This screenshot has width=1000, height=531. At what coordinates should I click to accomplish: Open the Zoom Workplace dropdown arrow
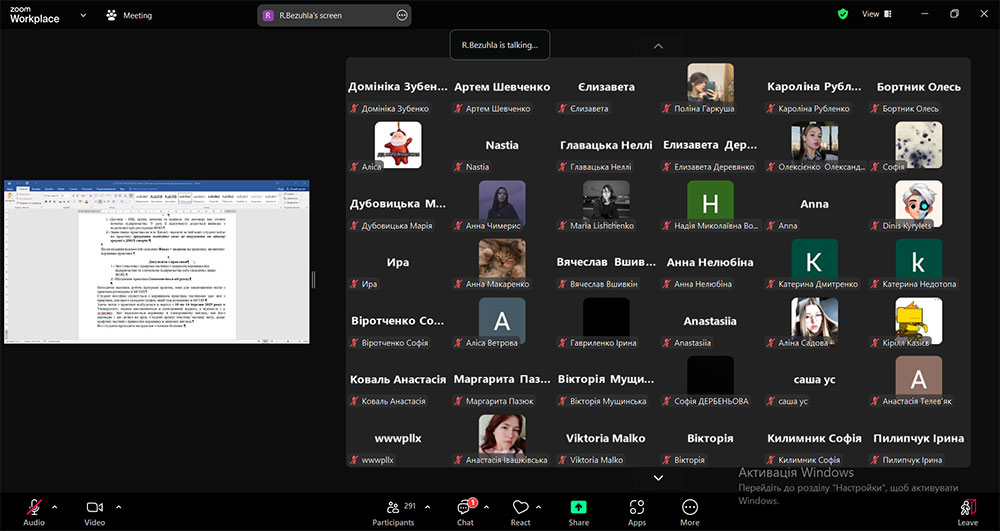[x=83, y=15]
